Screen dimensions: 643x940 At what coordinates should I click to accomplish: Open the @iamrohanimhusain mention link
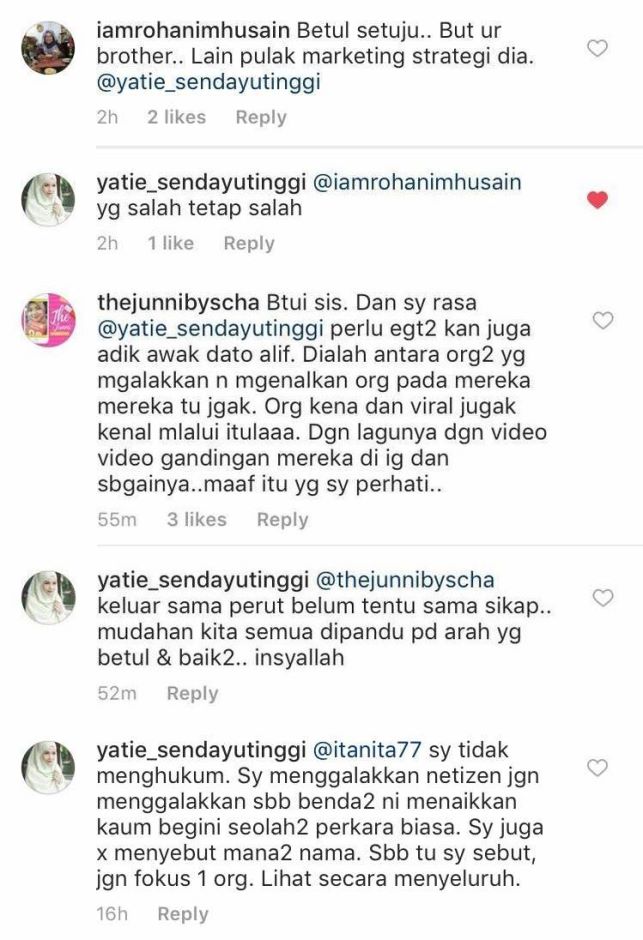pyautogui.click(x=417, y=182)
